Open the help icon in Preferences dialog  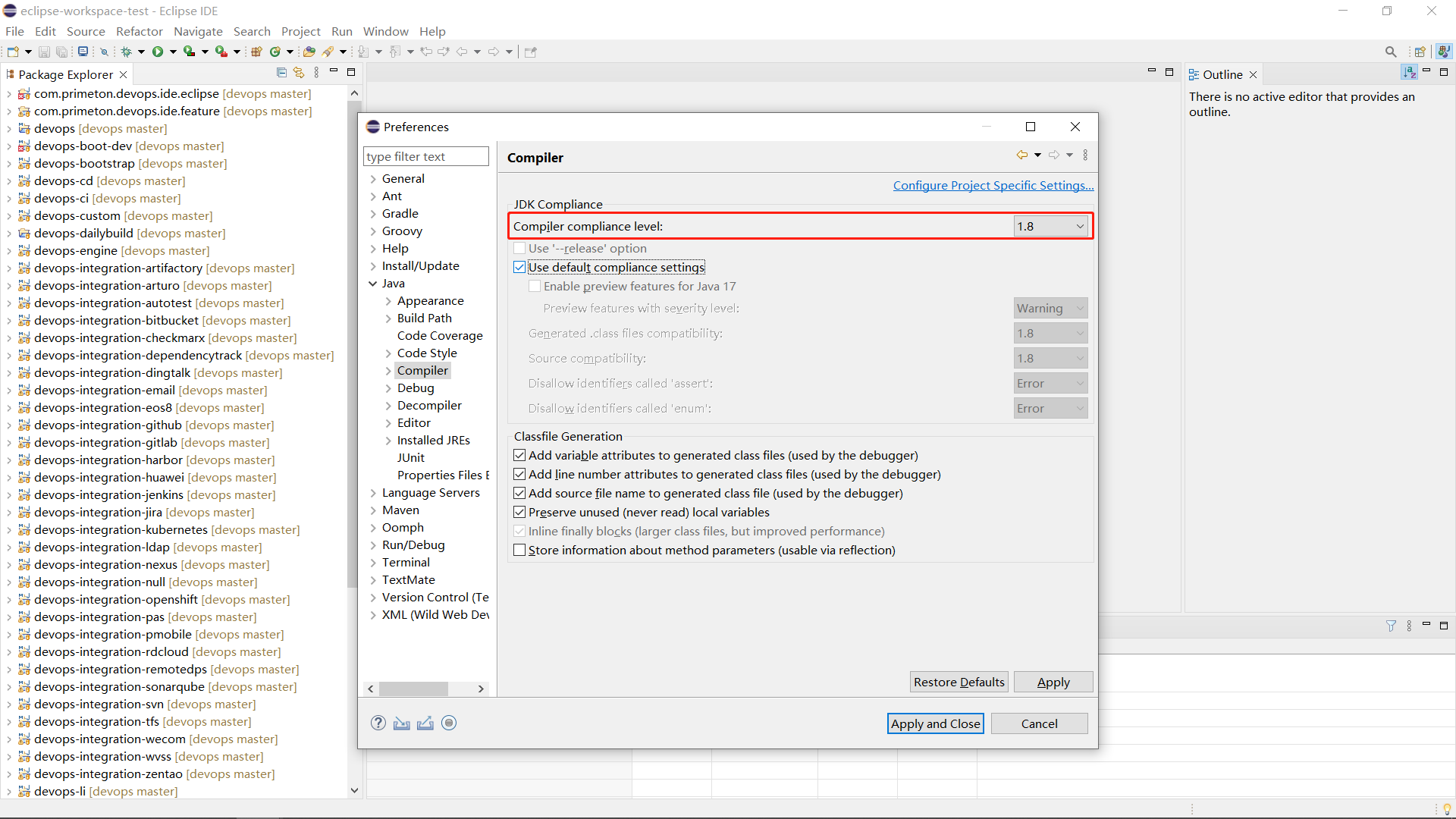click(378, 723)
